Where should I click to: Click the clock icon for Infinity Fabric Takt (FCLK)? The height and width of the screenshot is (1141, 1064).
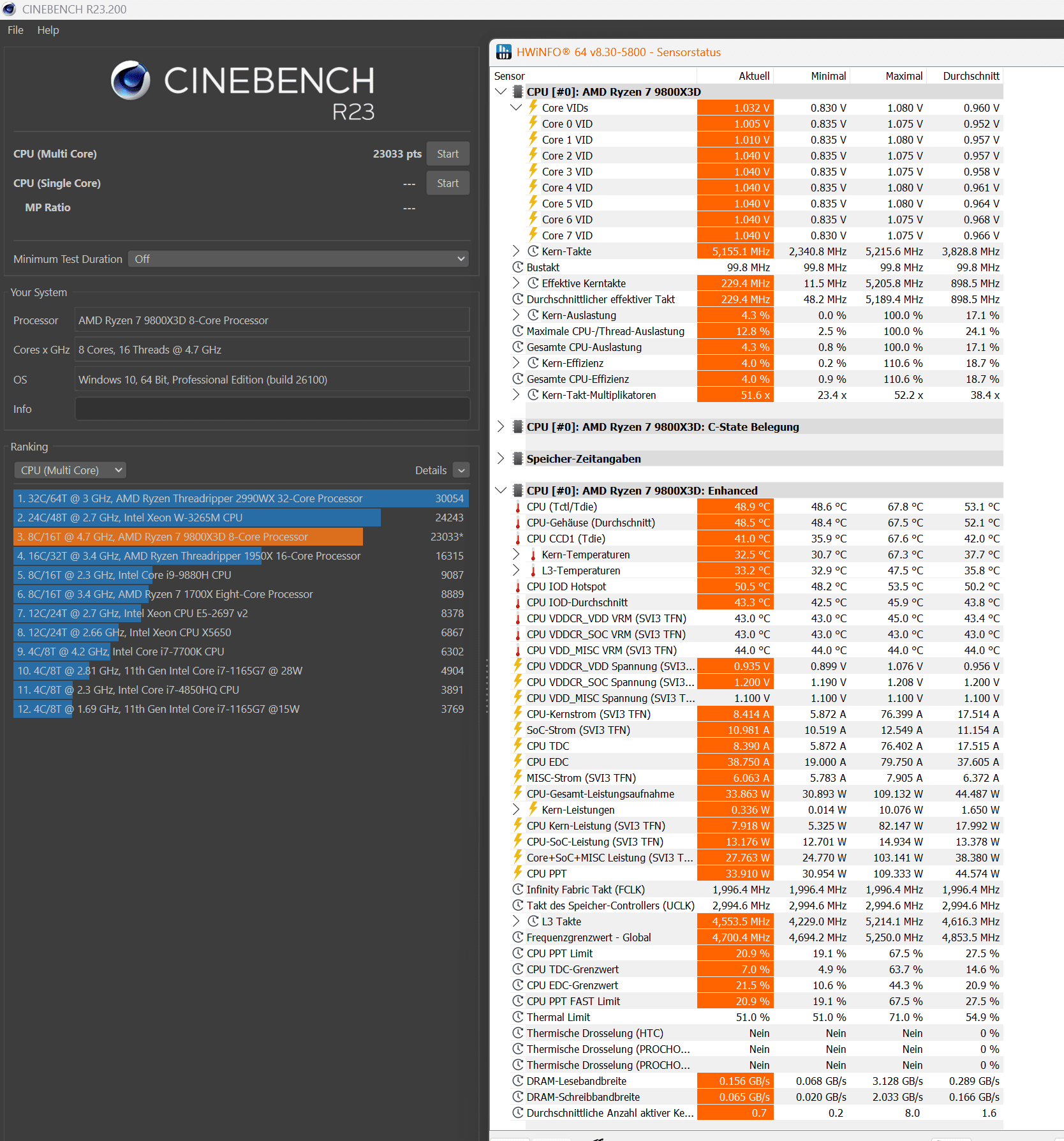[518, 890]
